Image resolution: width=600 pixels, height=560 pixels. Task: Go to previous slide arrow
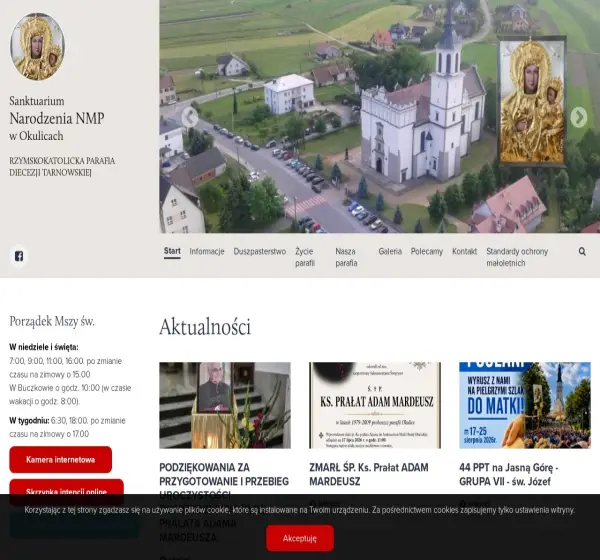[190, 117]
